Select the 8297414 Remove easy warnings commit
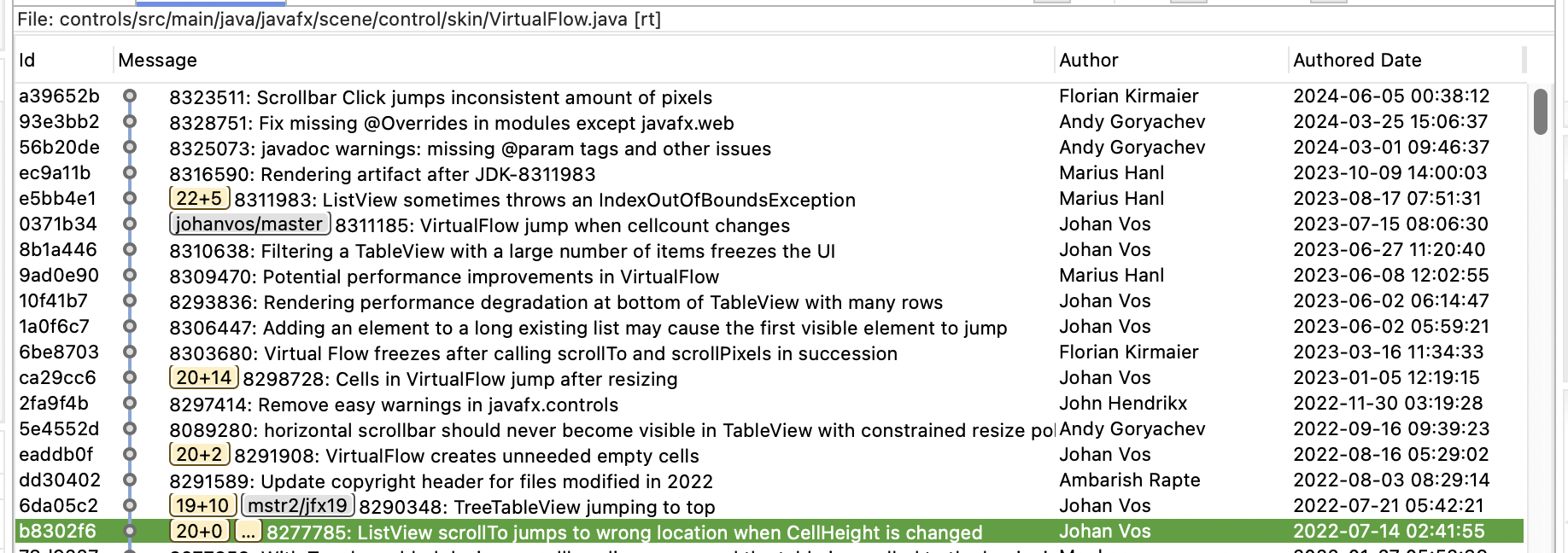Image resolution: width=1568 pixels, height=553 pixels. point(393,405)
